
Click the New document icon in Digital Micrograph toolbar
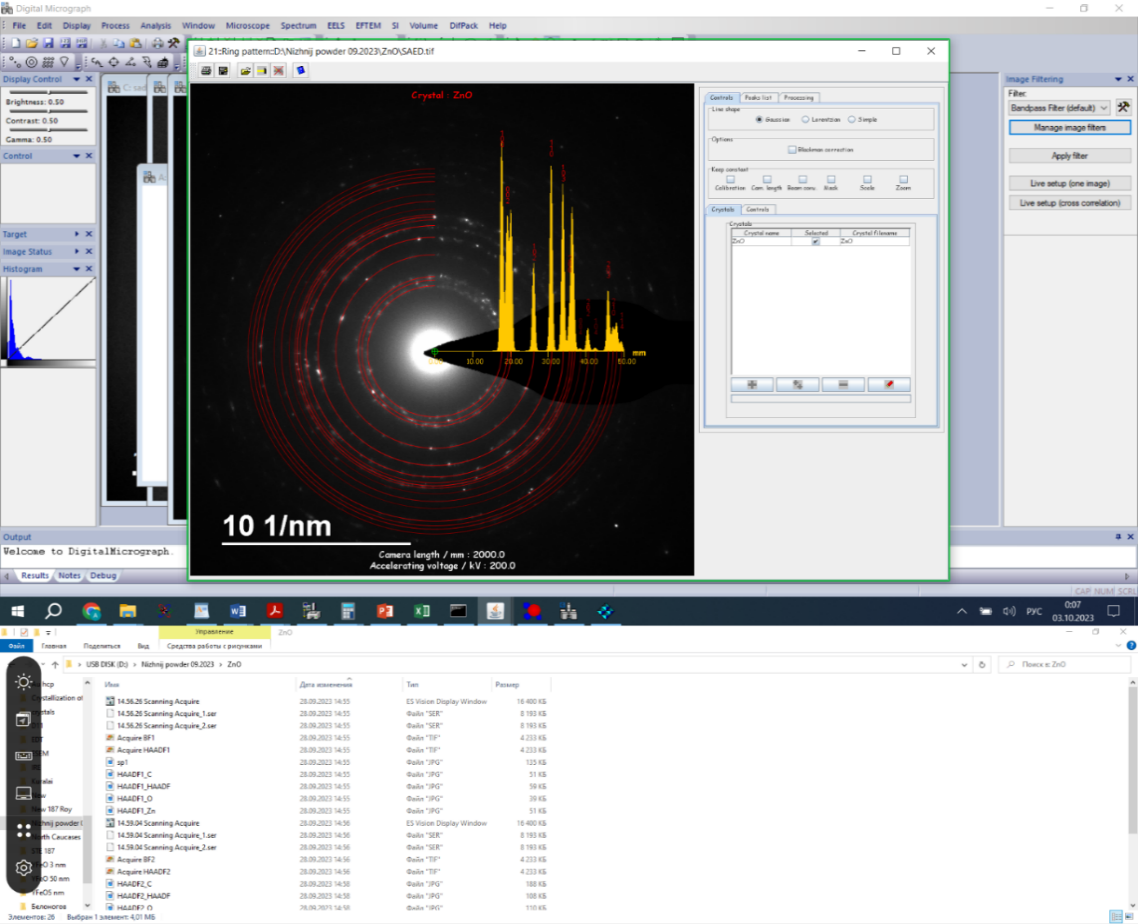click(x=16, y=44)
